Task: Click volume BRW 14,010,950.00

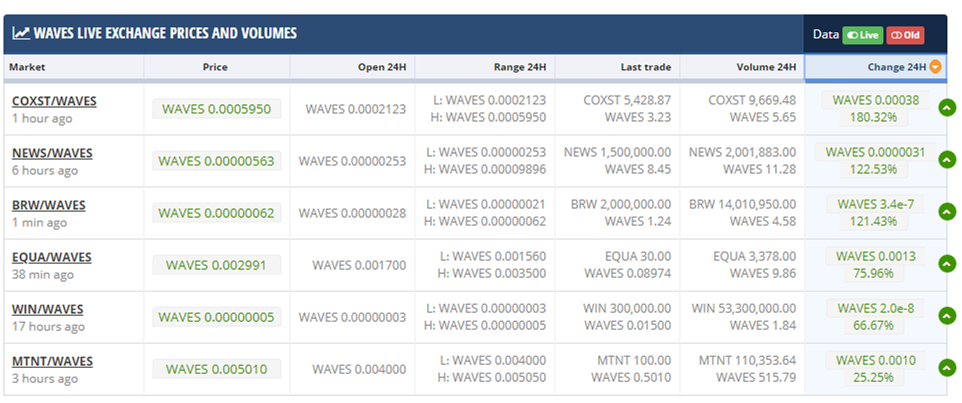Action: (742, 204)
